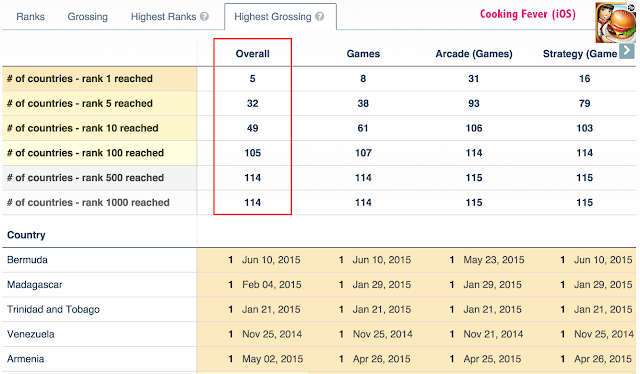Select the Highest Ranks tab
The image size is (640, 374).
pos(163,17)
